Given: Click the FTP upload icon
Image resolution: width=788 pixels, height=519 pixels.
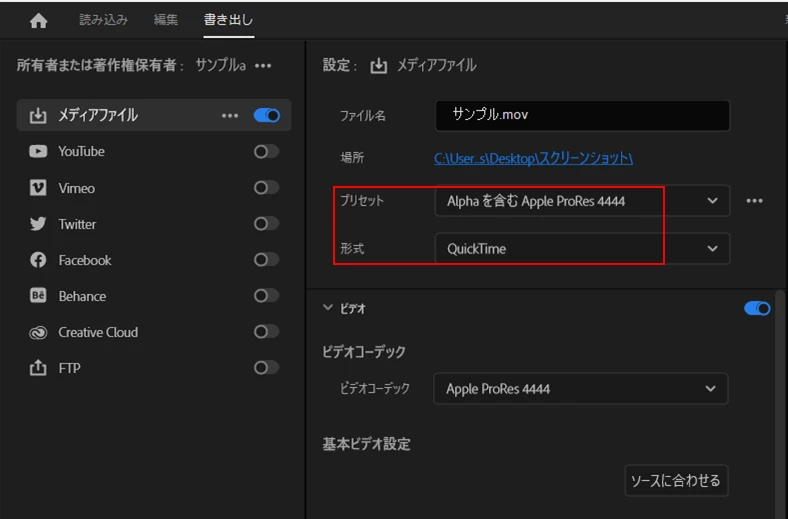Looking at the screenshot, I should 38,368.
